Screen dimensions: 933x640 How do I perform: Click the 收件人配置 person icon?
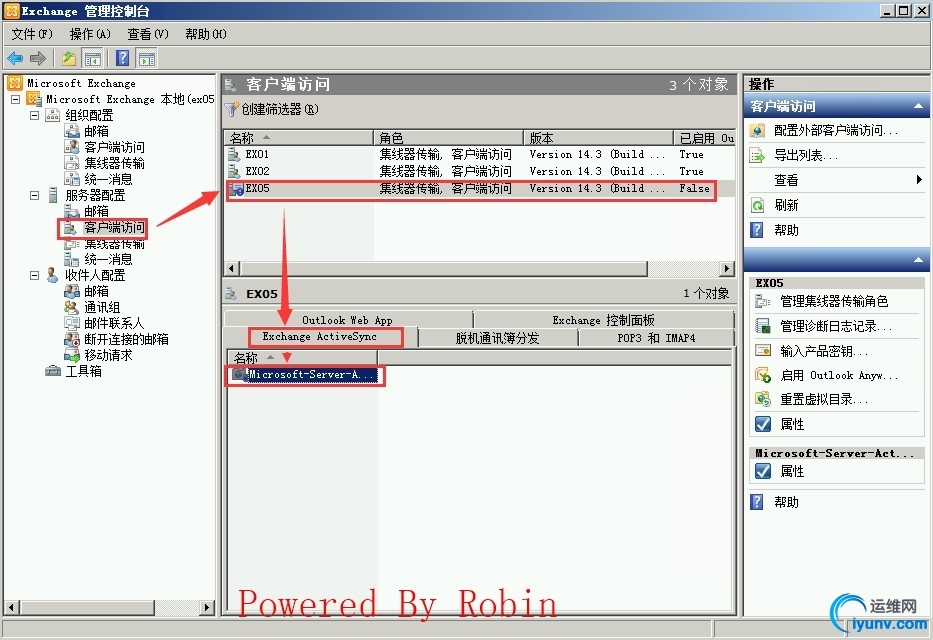click(52, 275)
